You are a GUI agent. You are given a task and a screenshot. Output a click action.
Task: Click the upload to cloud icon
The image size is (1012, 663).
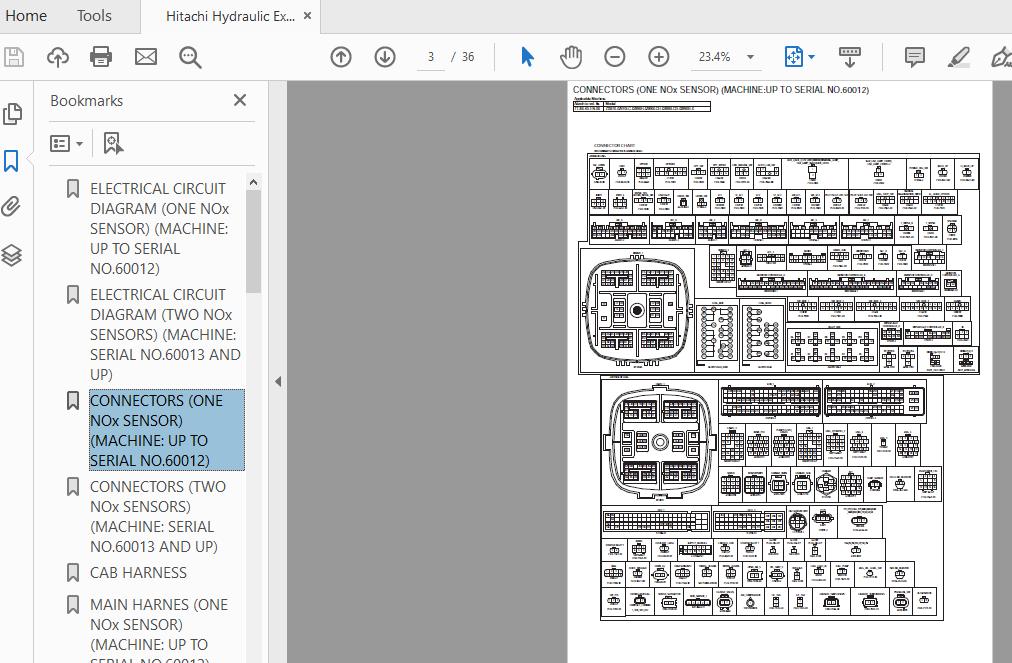[x=58, y=57]
